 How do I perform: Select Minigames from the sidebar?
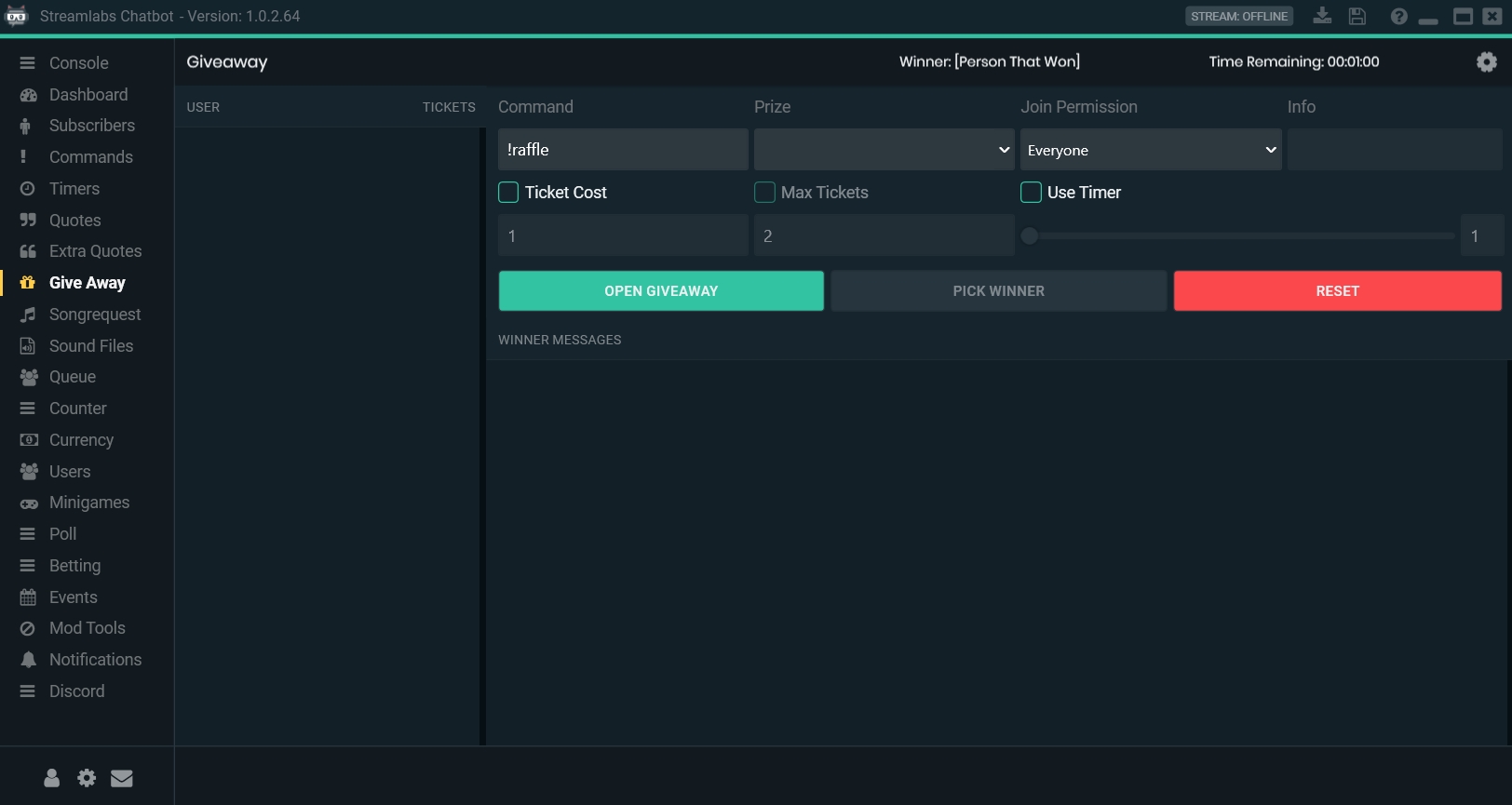(88, 503)
